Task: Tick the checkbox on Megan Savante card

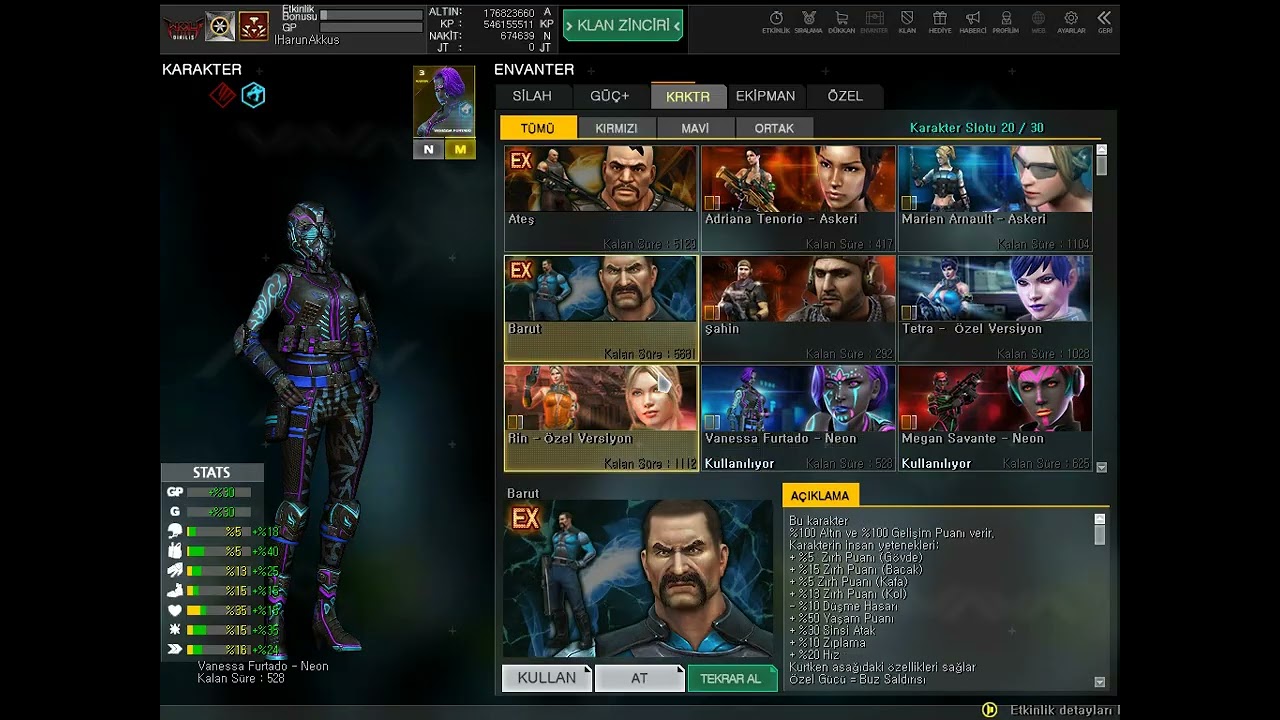Action: pyautogui.click(x=909, y=422)
